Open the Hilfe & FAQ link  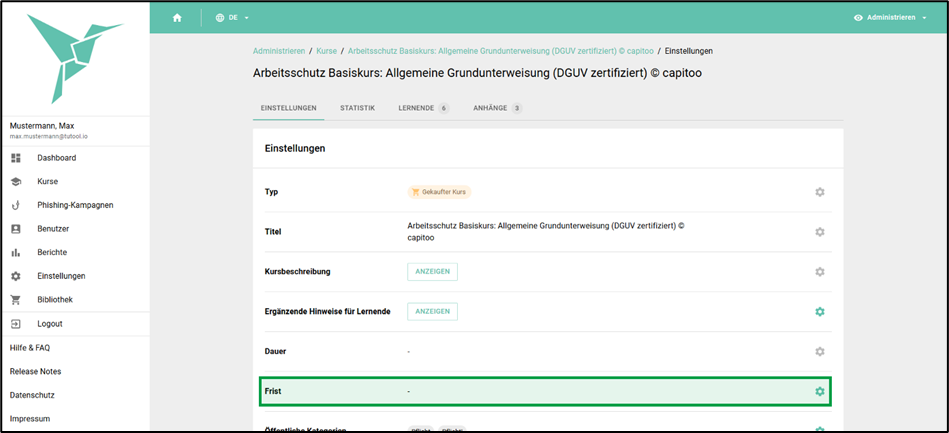coord(30,348)
